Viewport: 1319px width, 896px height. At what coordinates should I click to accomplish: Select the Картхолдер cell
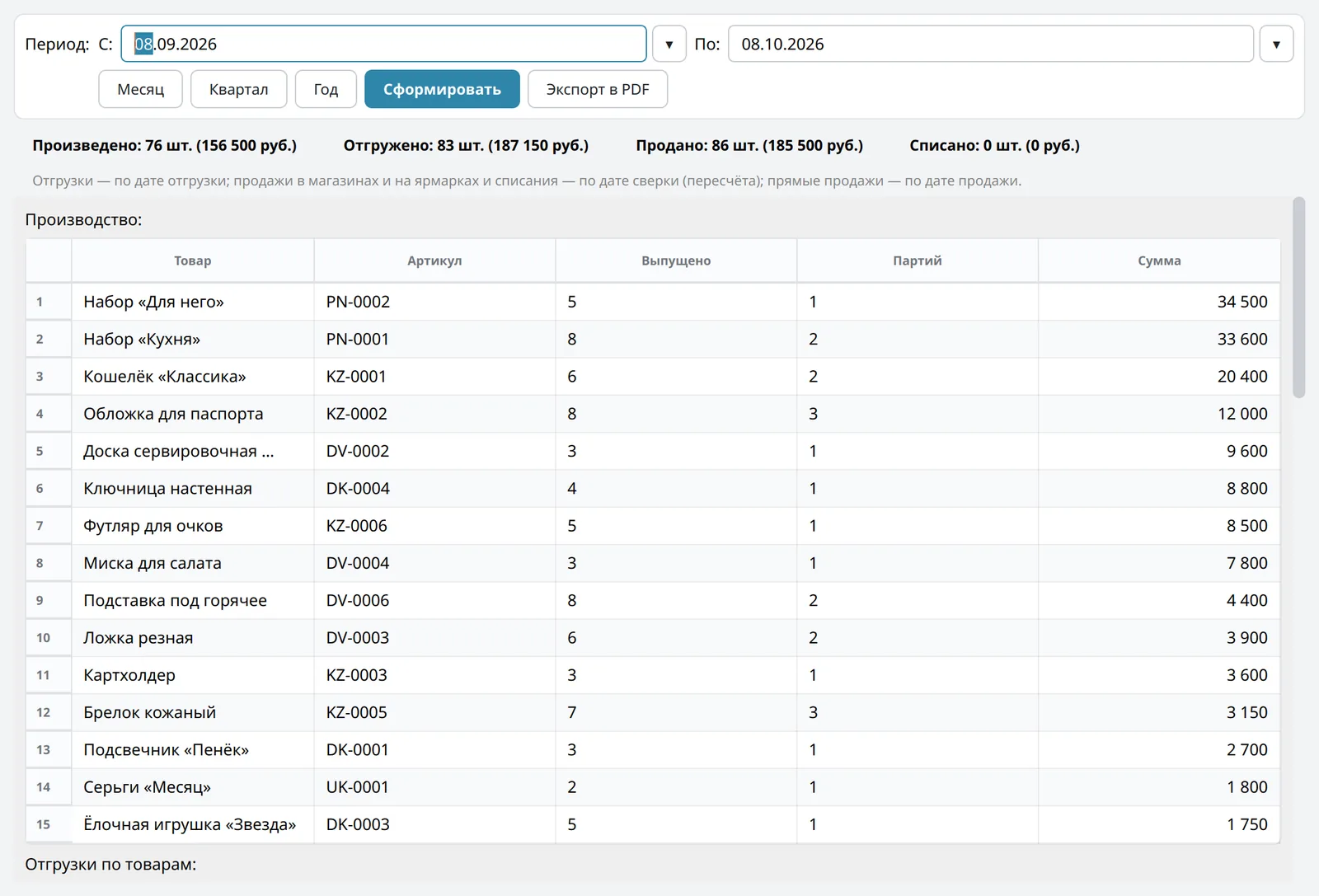point(193,675)
